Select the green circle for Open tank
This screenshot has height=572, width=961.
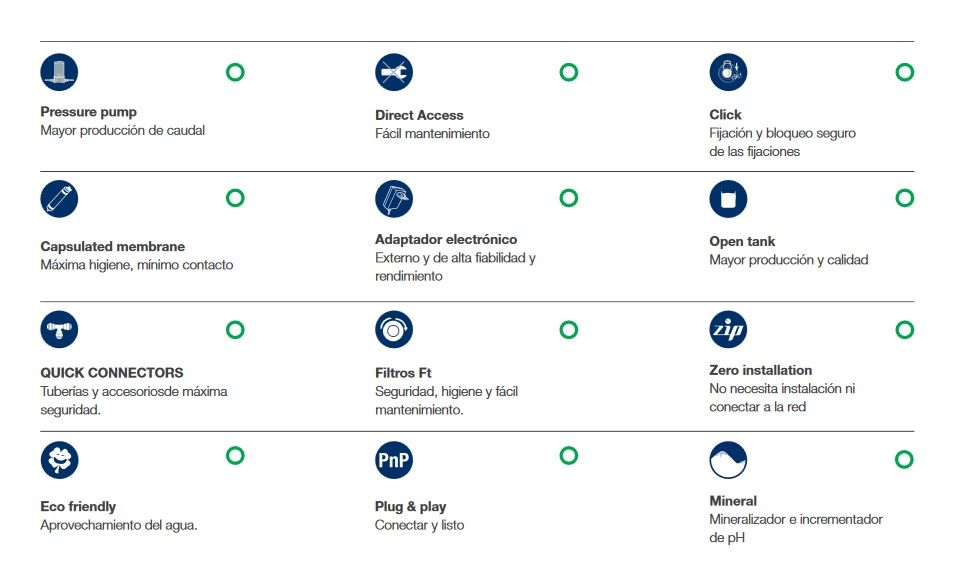point(904,198)
